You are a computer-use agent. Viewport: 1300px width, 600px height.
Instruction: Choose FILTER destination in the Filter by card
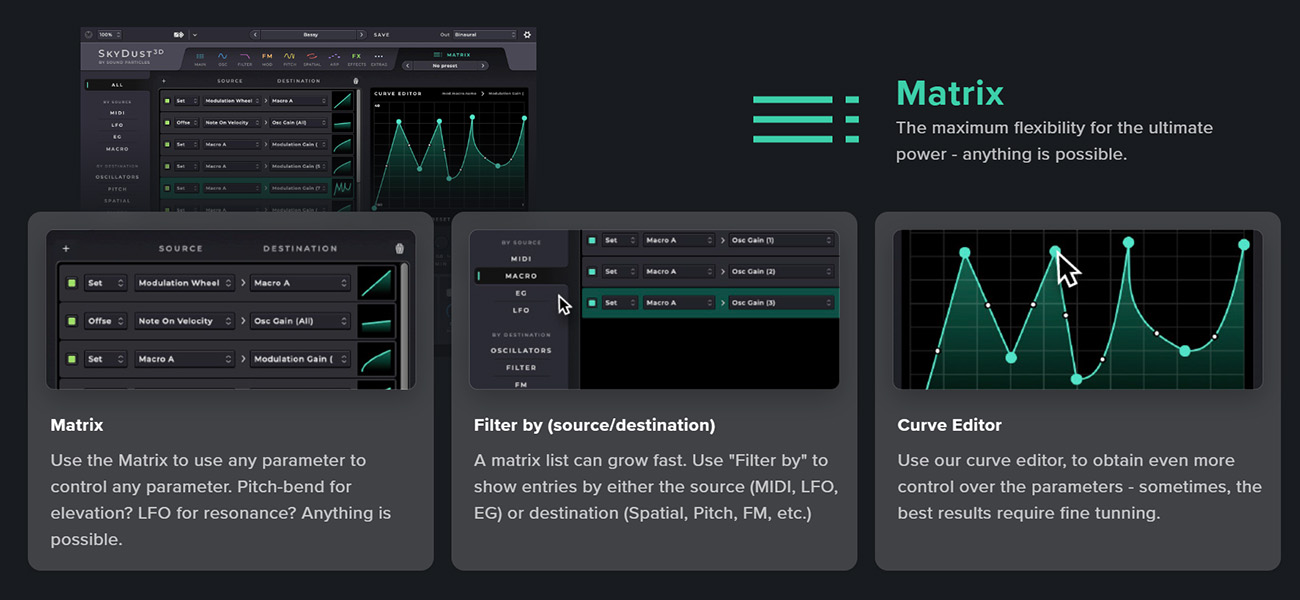point(521,367)
